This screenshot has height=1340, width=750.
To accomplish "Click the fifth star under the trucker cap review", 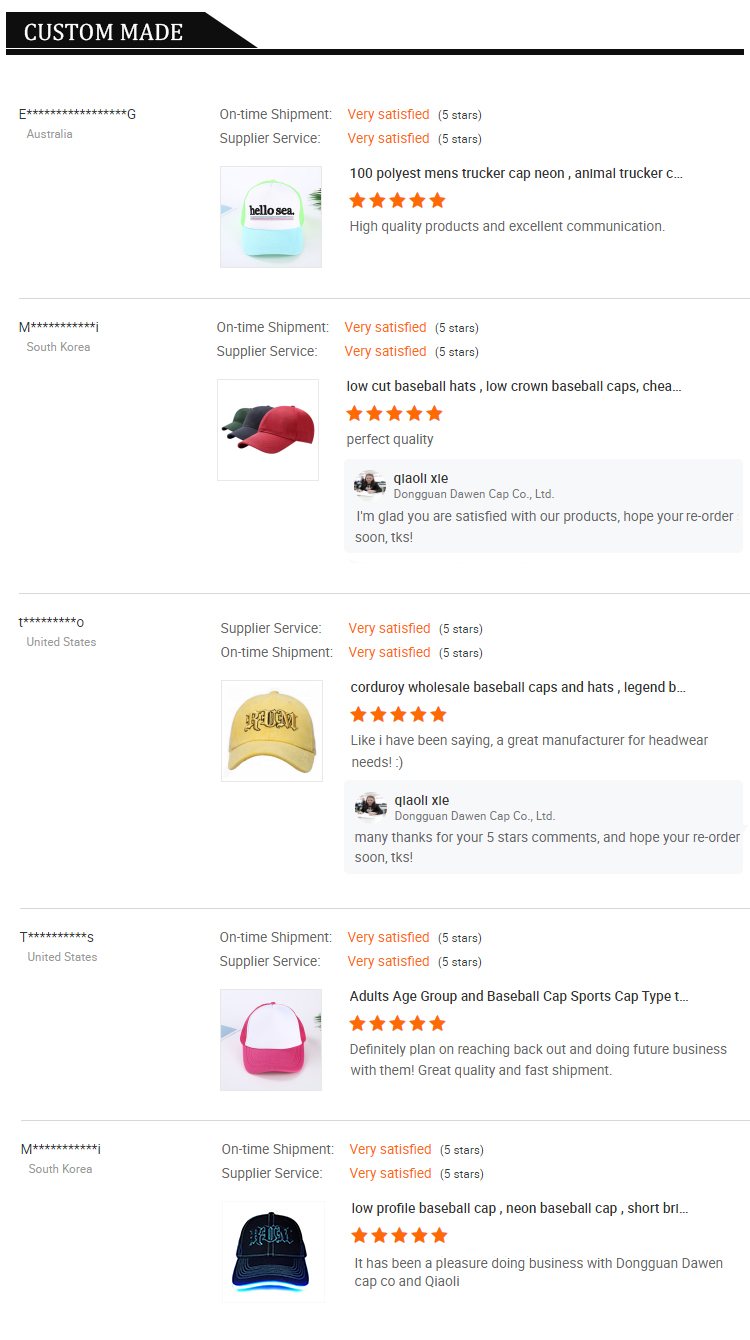I will (436, 200).
